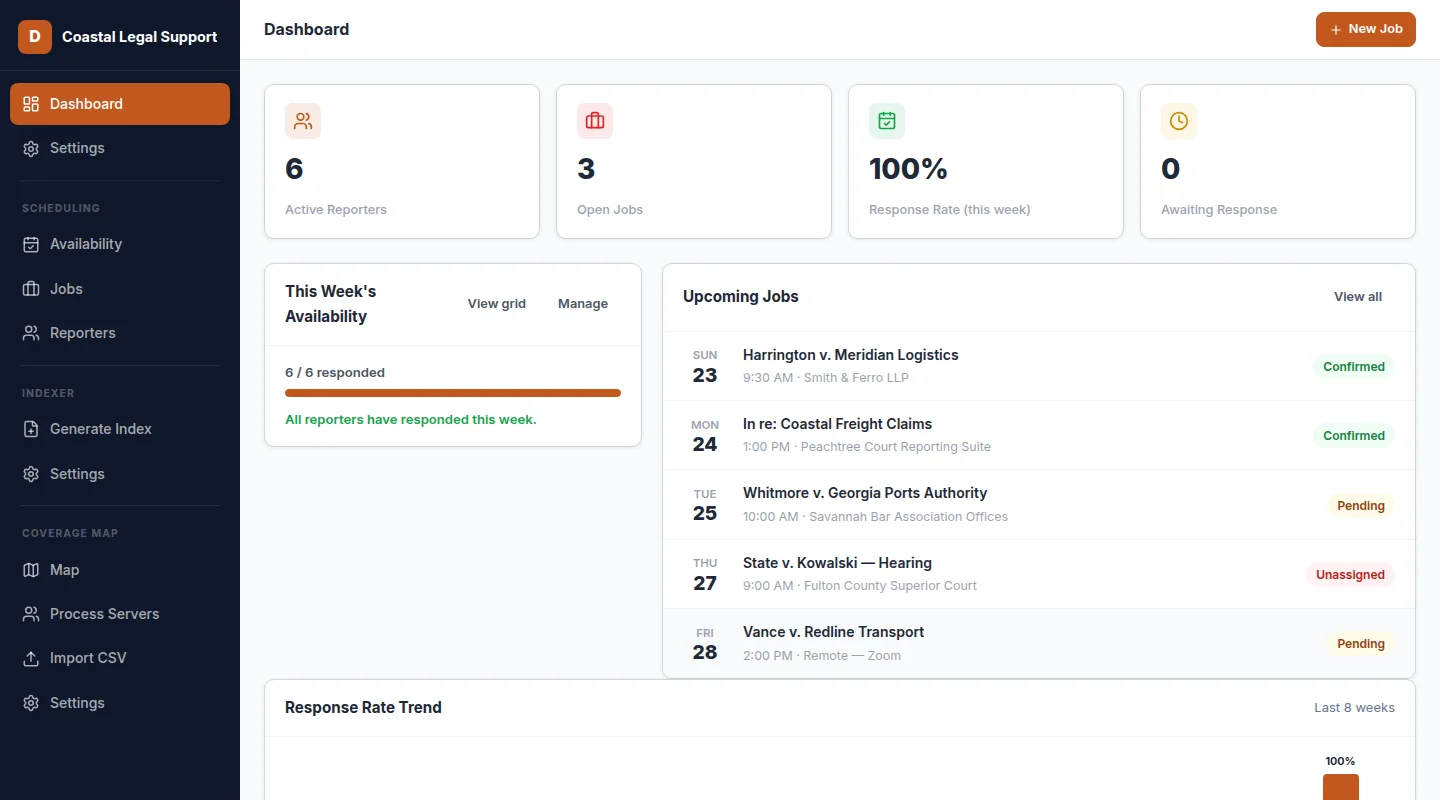Screen dimensions: 1440x800
Task: Create a job with the New Job button
Action: 1366,29
